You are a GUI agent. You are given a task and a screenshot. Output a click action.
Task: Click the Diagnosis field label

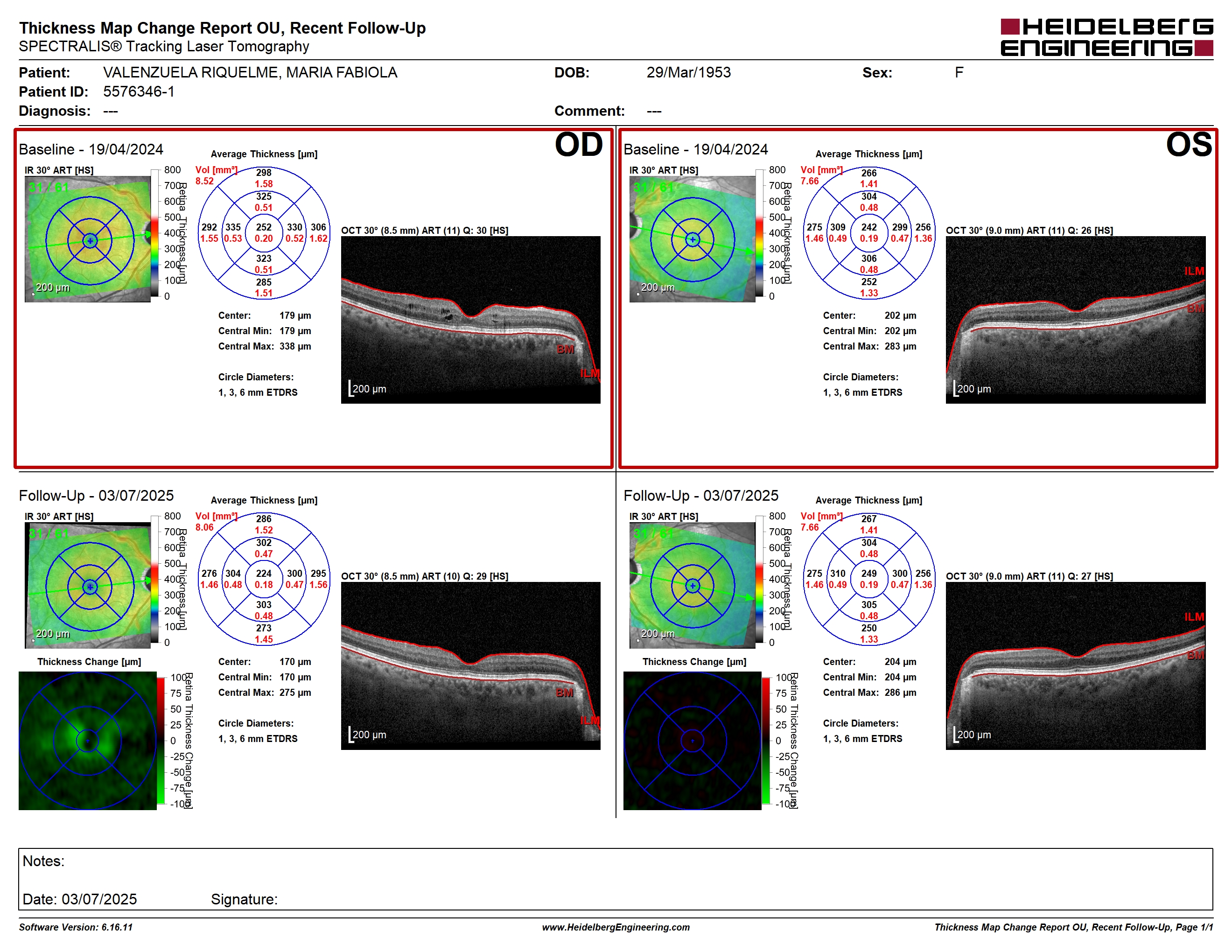coord(54,111)
